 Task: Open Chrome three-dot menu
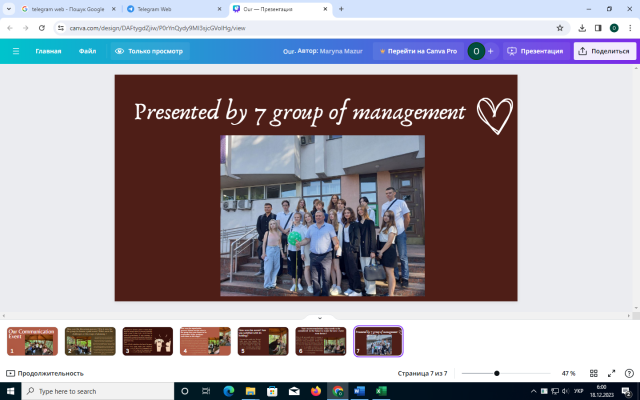coord(630,28)
